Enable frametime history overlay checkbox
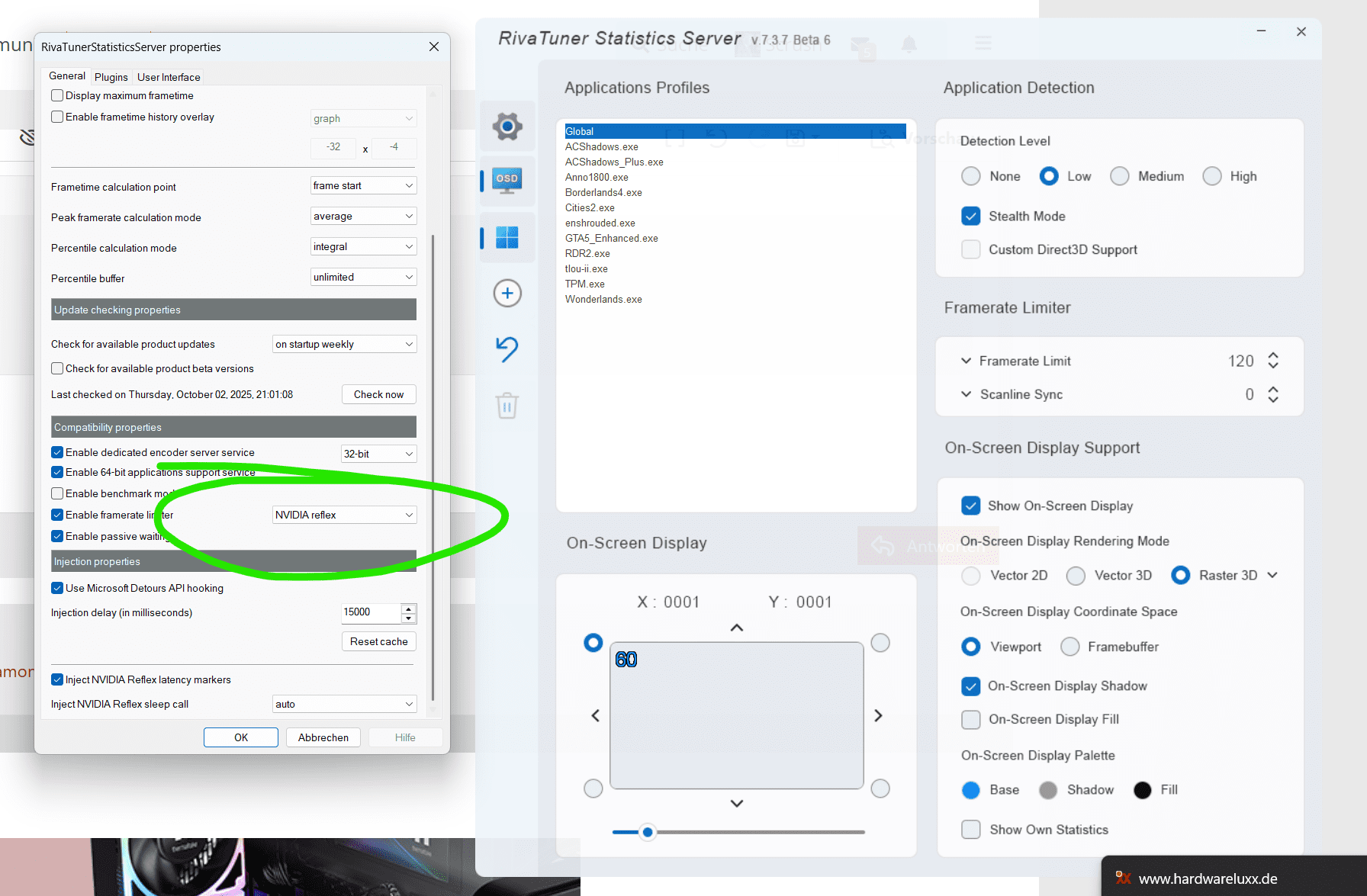Viewport: 1367px width, 896px height. click(x=57, y=117)
